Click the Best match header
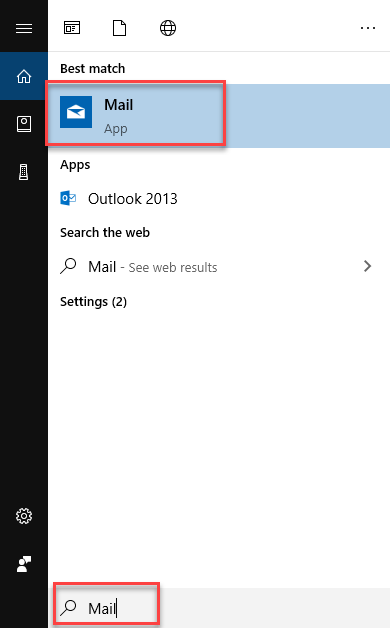Screen dimensions: 390x628 92,68
